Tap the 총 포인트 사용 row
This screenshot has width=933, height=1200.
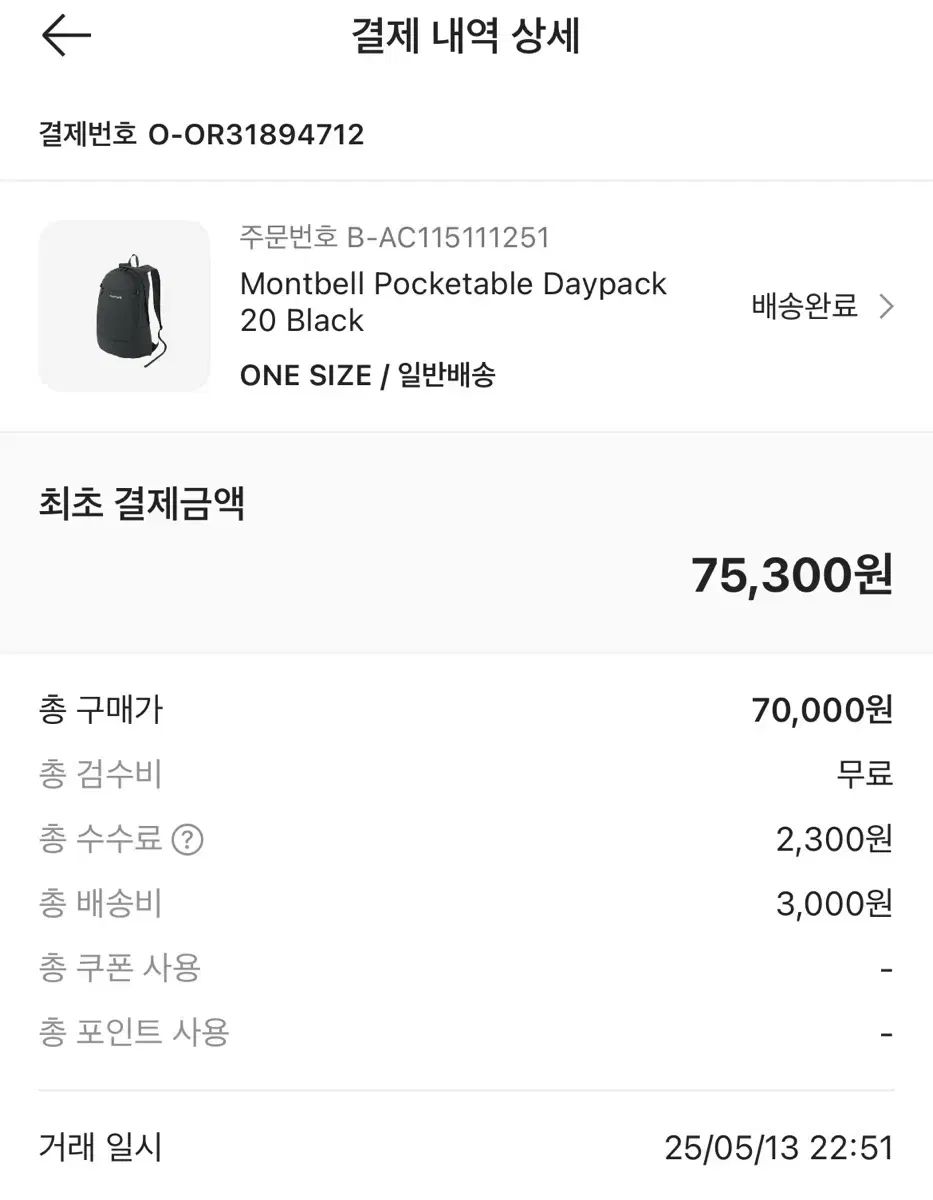point(466,1033)
